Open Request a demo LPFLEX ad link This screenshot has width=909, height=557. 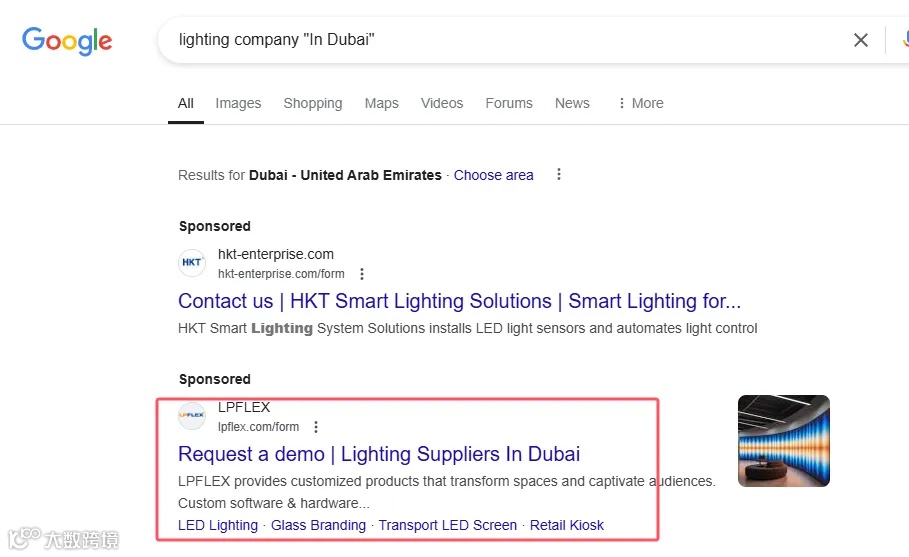(x=379, y=454)
